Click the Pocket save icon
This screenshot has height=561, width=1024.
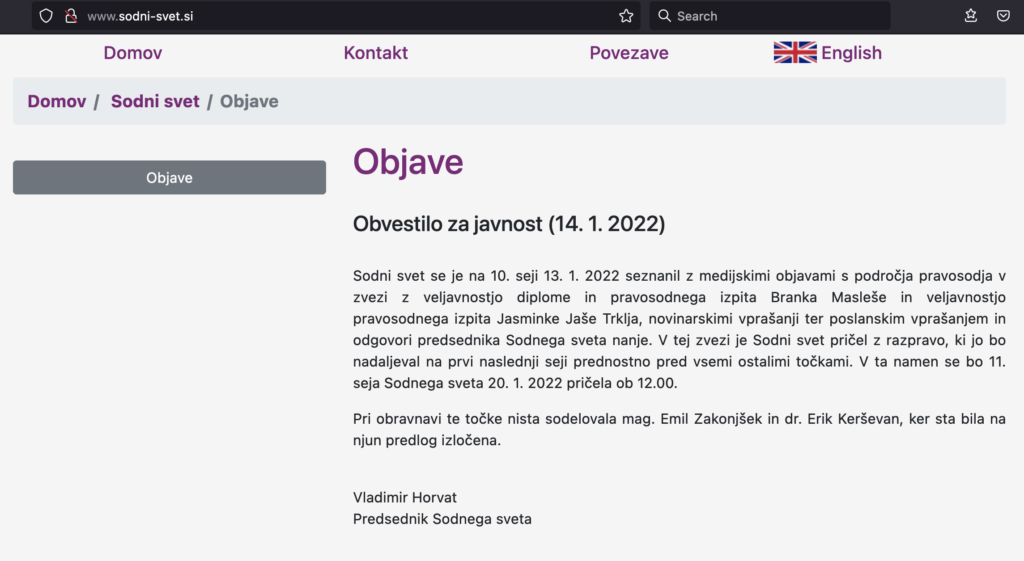click(1003, 16)
